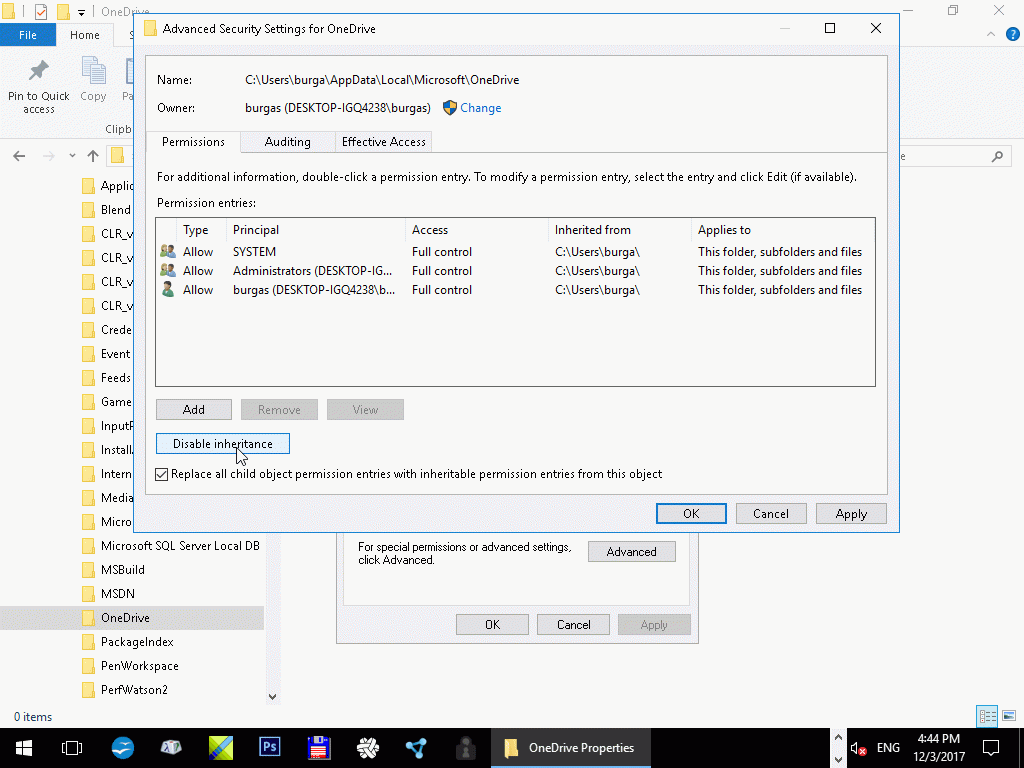Click burgas entry user icon

(x=168, y=289)
